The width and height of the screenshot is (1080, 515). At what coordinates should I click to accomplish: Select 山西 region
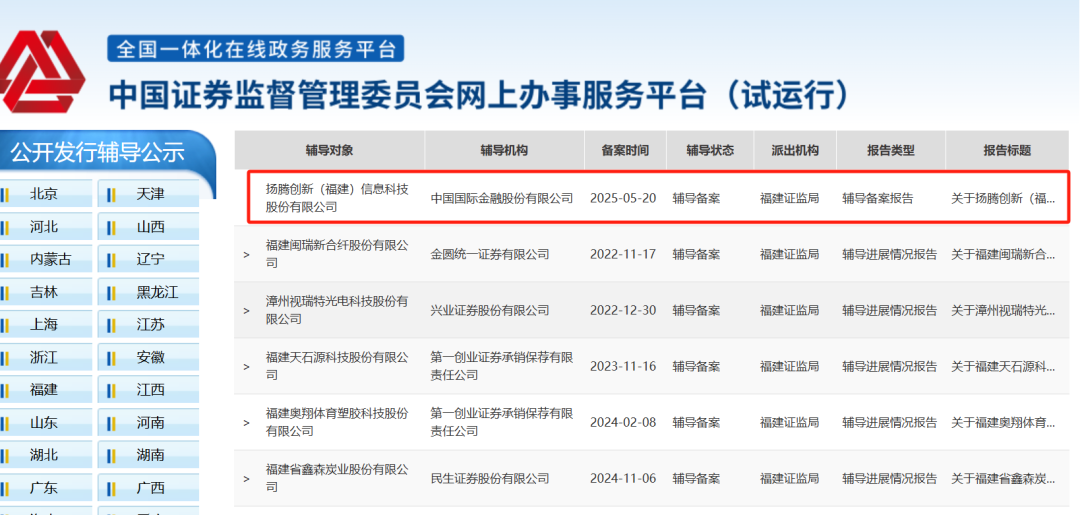pyautogui.click(x=148, y=227)
